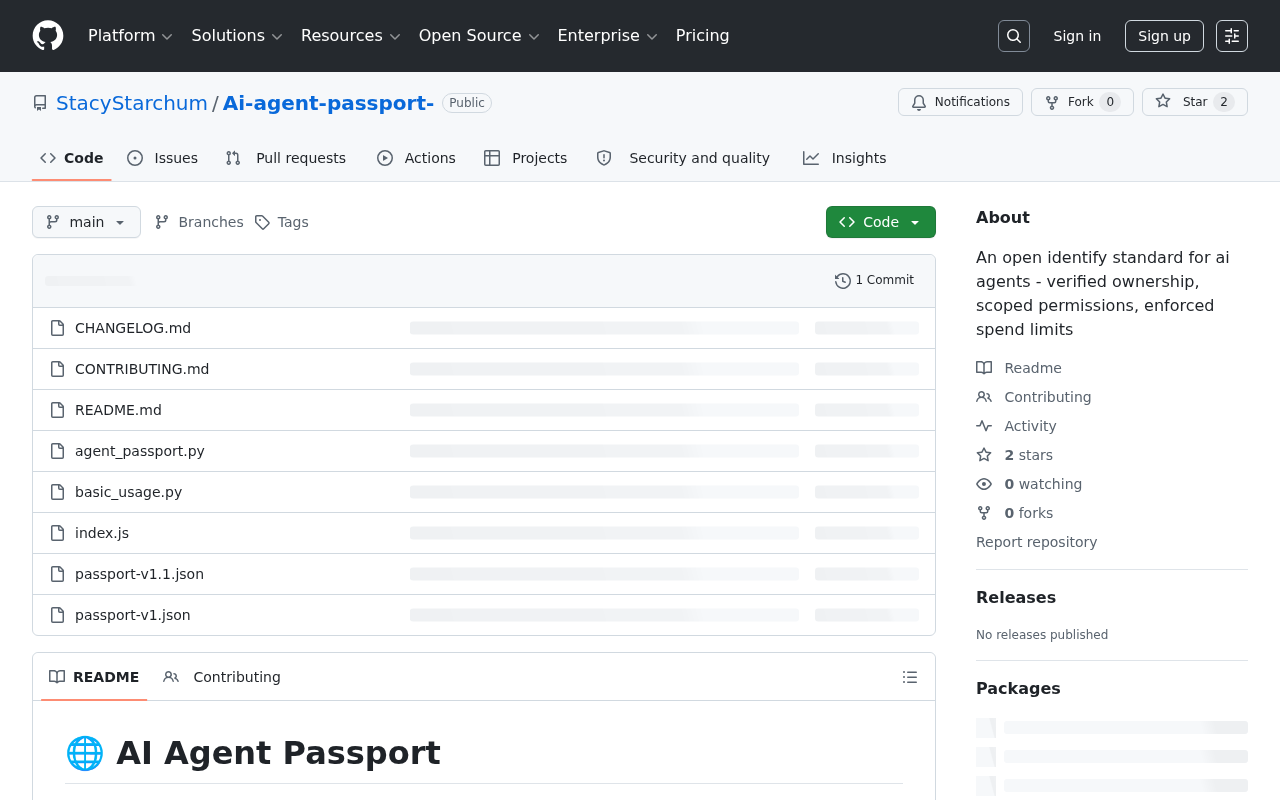The width and height of the screenshot is (1280, 800).
Task: Click the CONTRIBUTING.md file icon
Action: click(x=58, y=369)
